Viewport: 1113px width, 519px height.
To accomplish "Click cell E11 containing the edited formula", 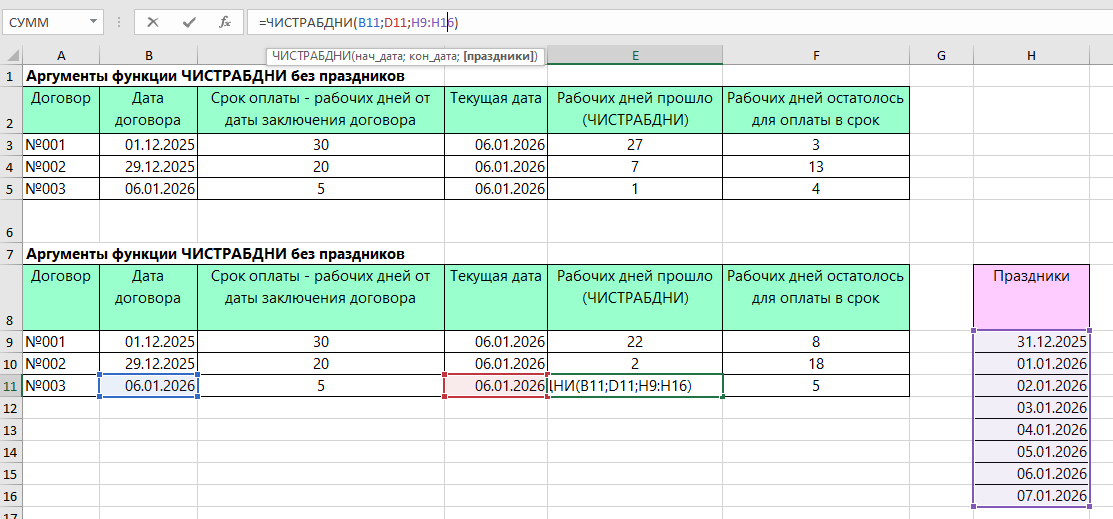I will point(635,386).
